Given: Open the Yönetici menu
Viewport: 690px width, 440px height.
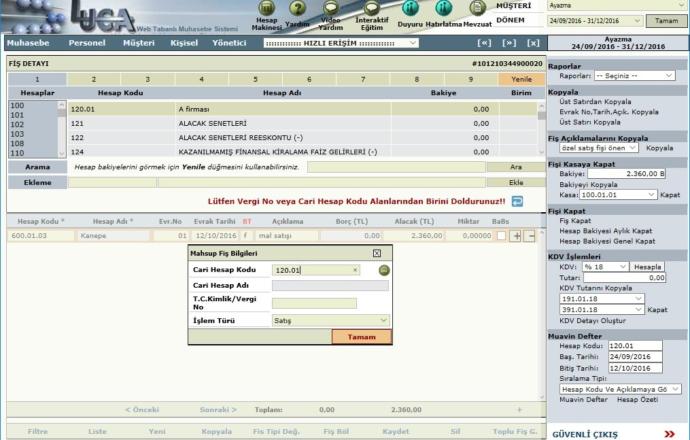Looking at the screenshot, I should point(229,43).
